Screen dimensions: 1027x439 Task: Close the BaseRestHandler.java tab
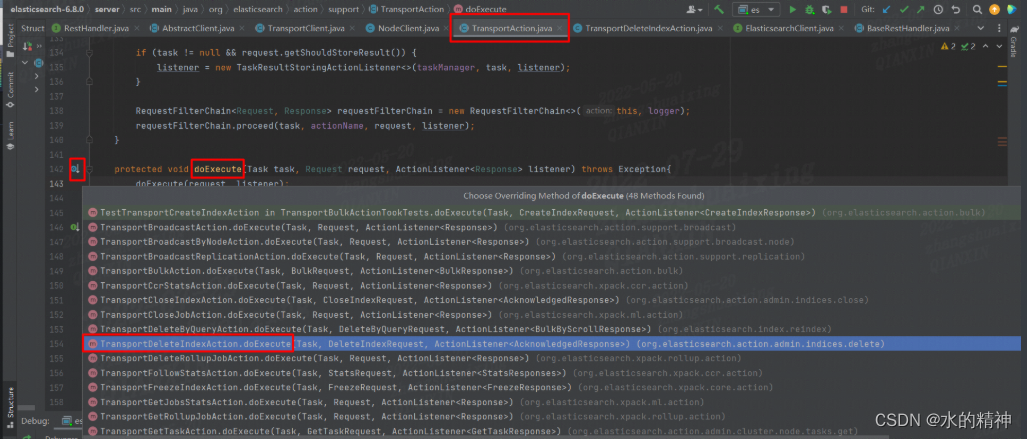(x=957, y=28)
